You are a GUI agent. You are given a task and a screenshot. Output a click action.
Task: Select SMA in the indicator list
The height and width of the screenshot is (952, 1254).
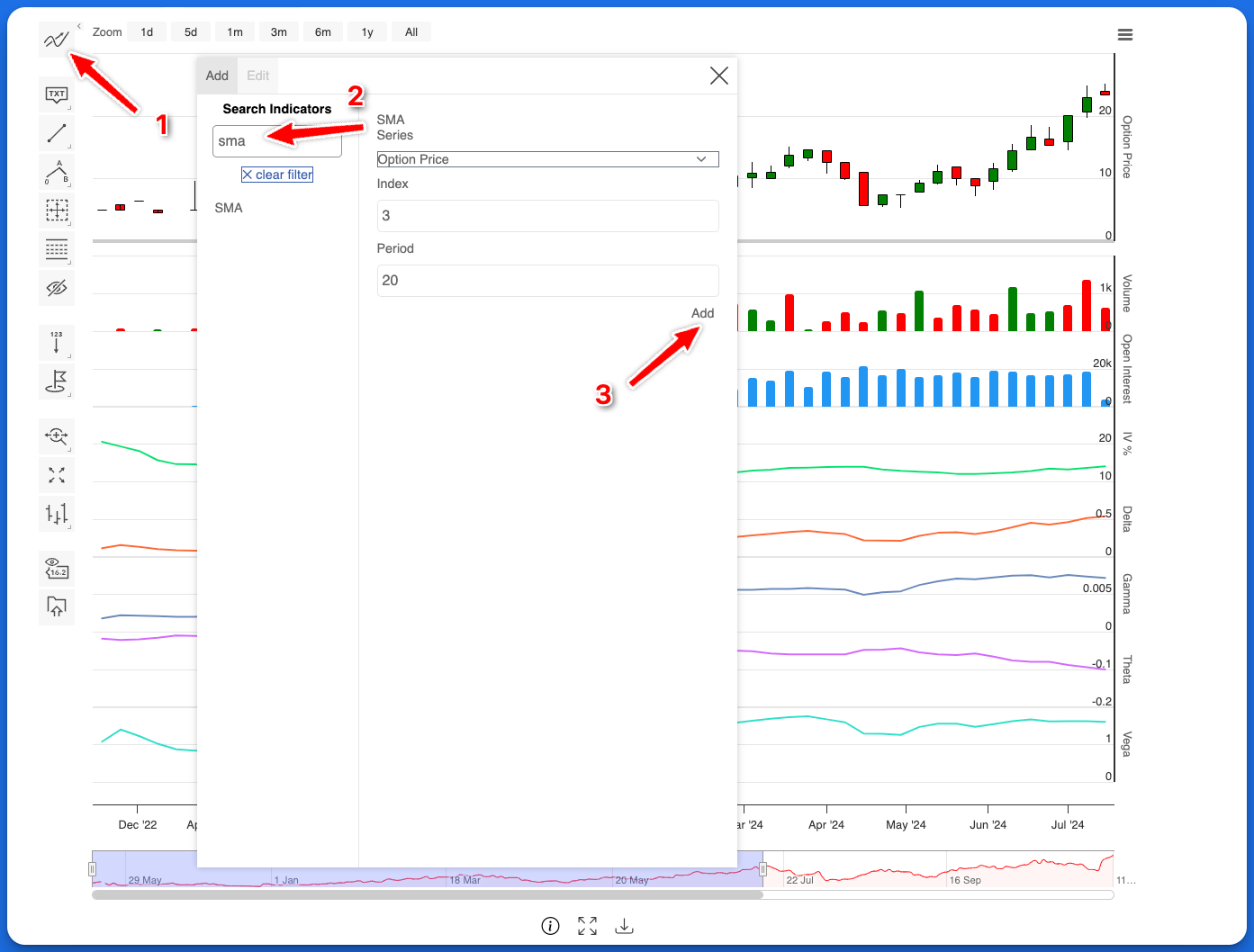click(229, 208)
